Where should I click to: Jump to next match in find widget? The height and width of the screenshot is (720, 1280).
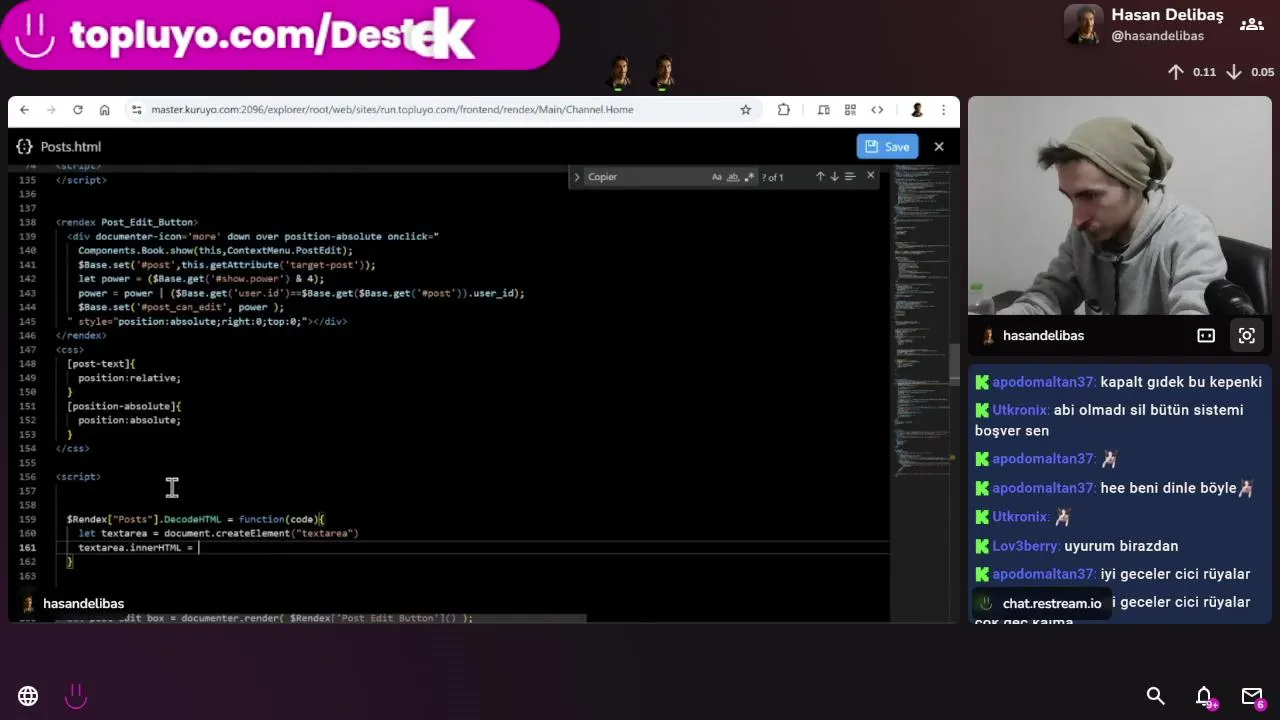pos(834,177)
